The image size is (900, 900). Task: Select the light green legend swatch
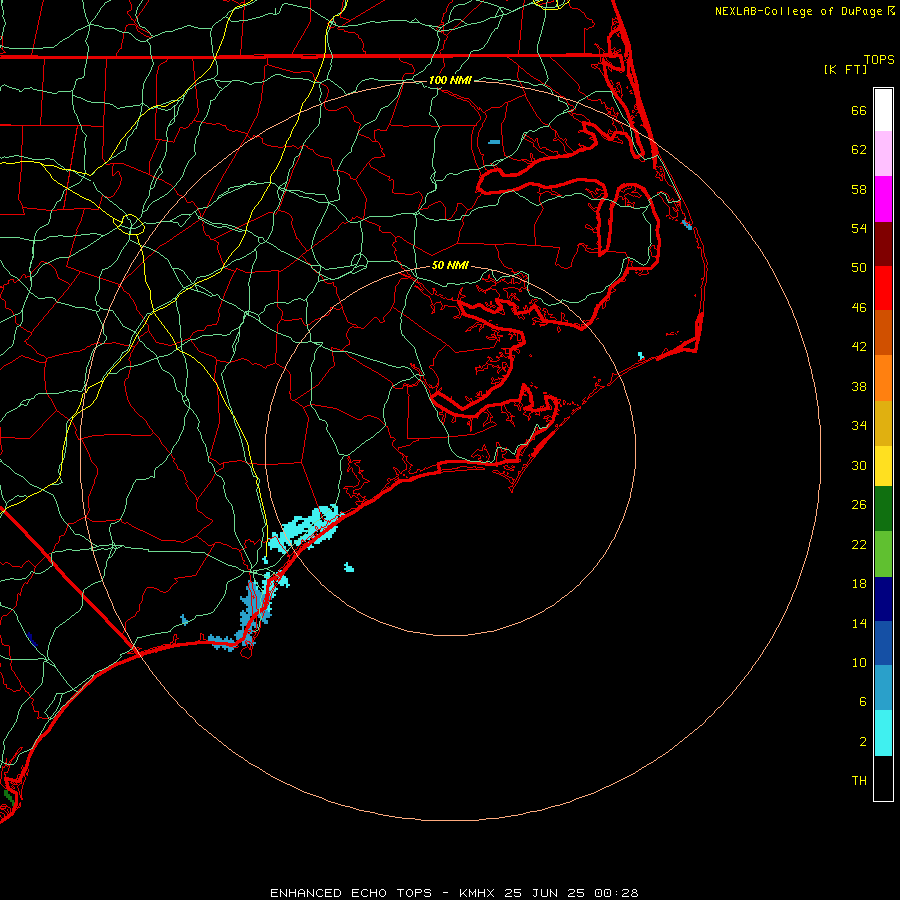883,554
